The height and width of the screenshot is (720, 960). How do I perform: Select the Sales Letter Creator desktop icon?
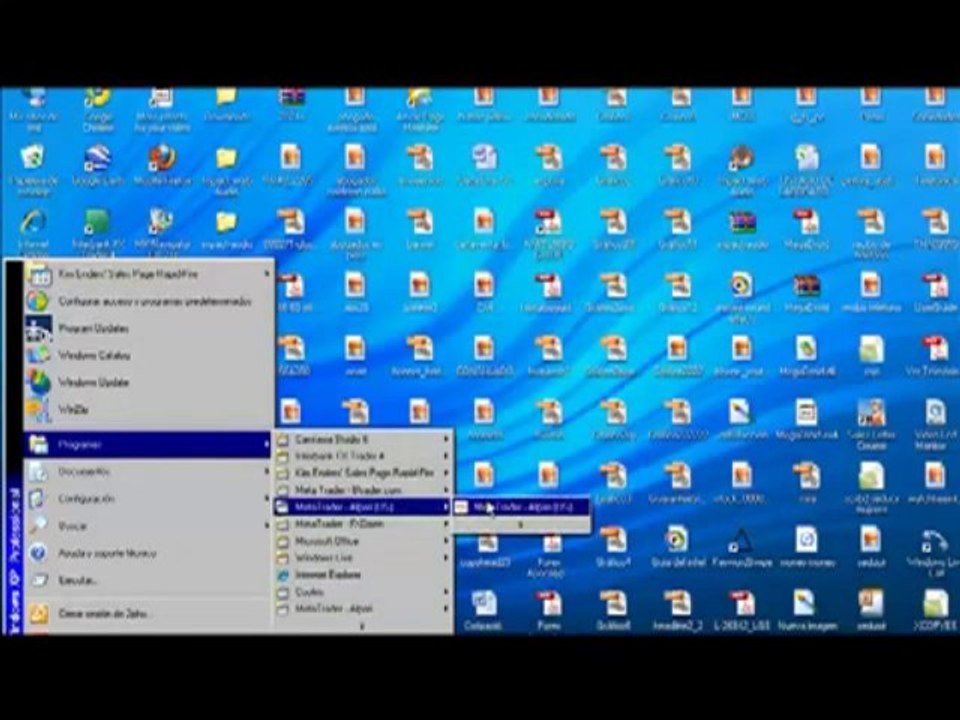871,424
